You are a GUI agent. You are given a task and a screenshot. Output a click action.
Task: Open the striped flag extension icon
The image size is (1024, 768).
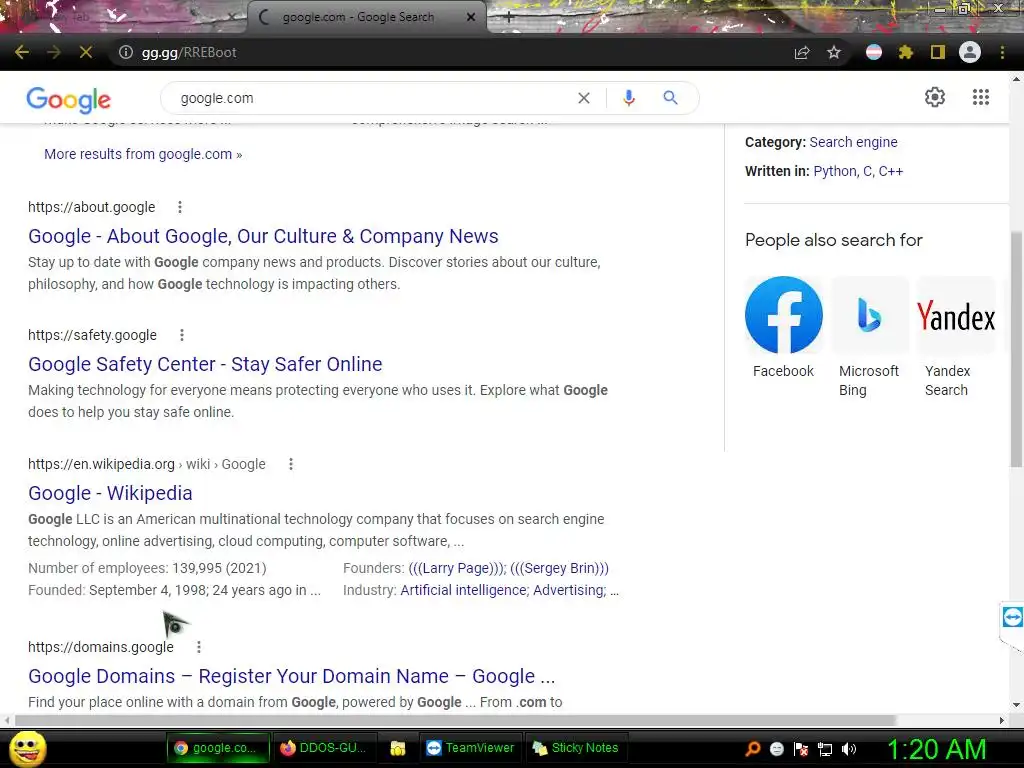[874, 52]
